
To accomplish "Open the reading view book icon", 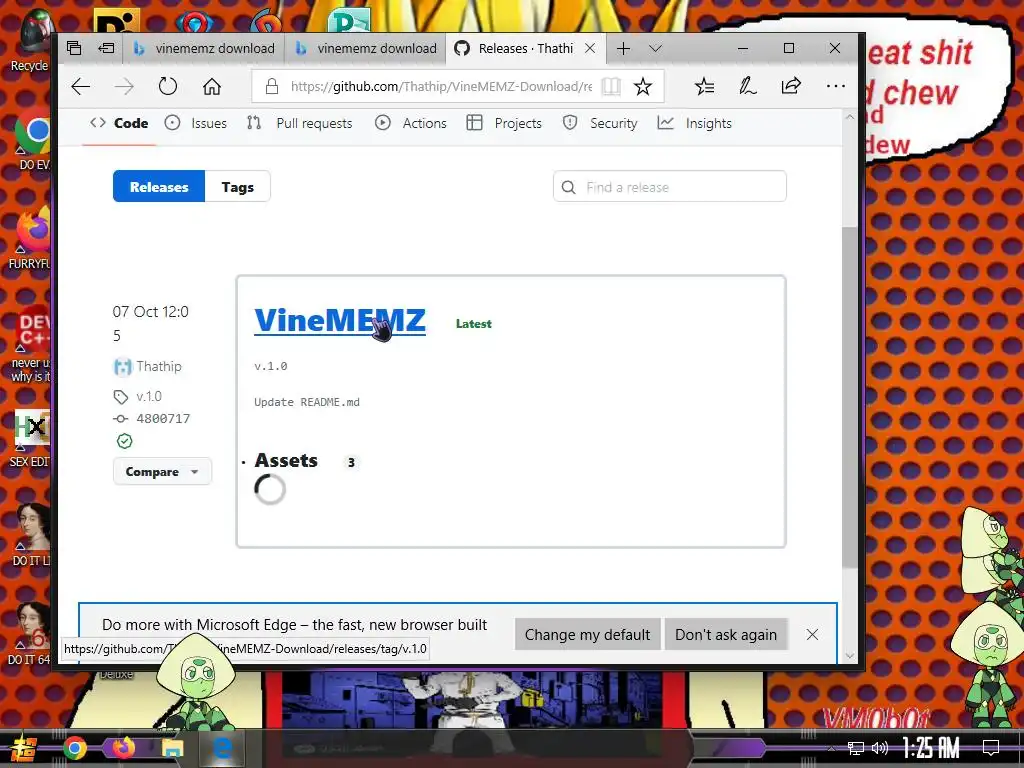I will [611, 86].
